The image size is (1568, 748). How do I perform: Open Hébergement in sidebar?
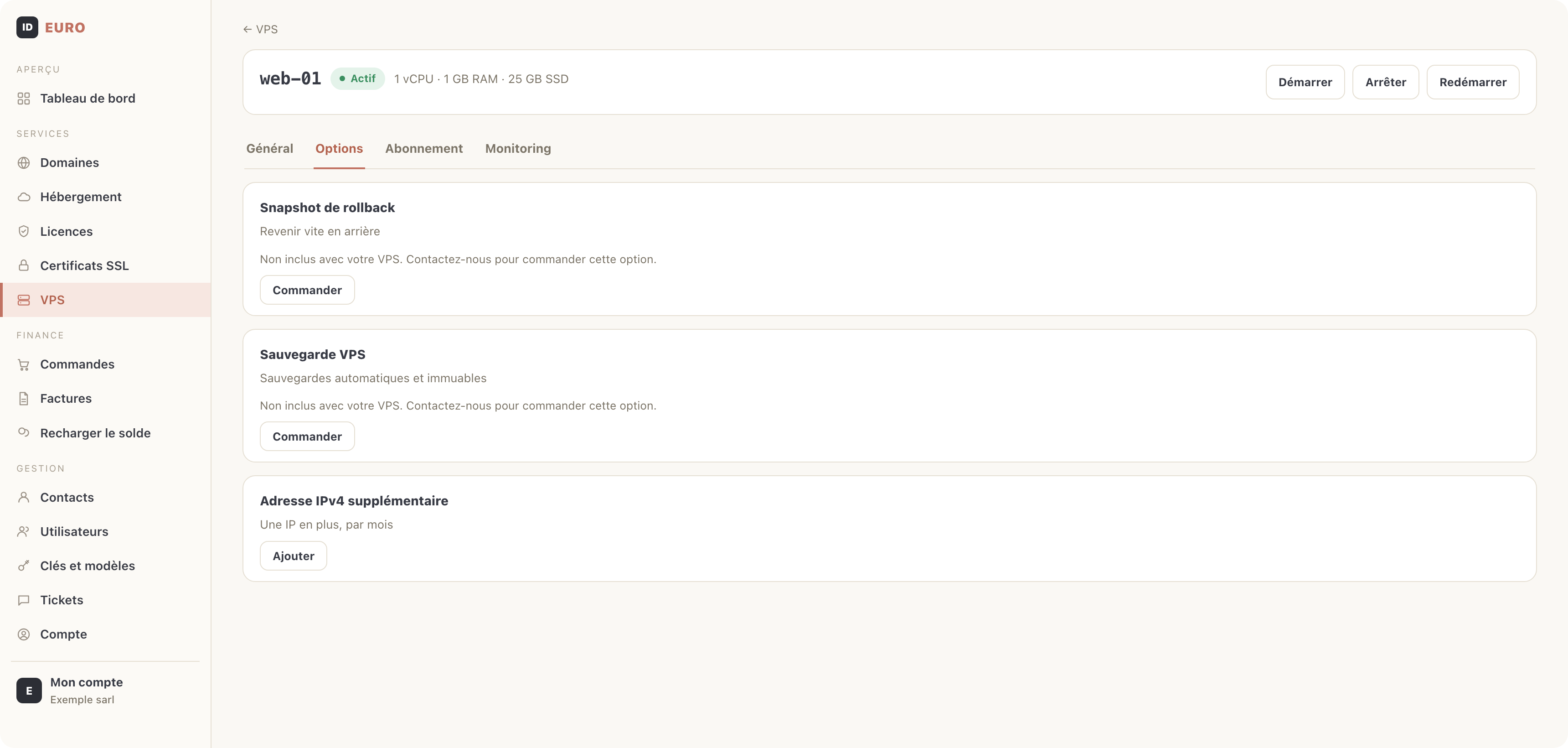coord(105,197)
